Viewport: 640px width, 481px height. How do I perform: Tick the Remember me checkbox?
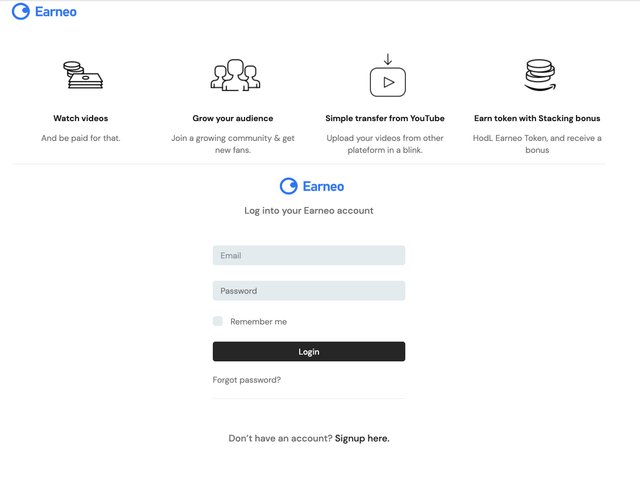click(218, 321)
